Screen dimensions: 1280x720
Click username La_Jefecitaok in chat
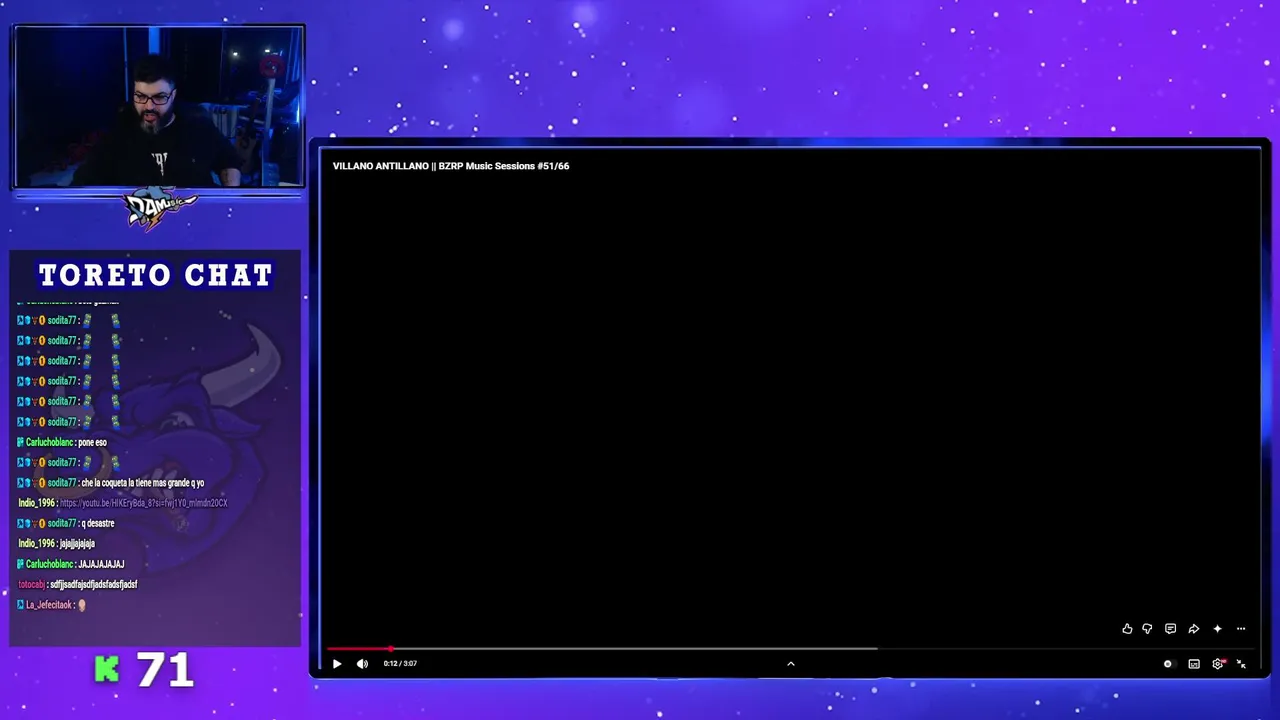[x=49, y=605]
